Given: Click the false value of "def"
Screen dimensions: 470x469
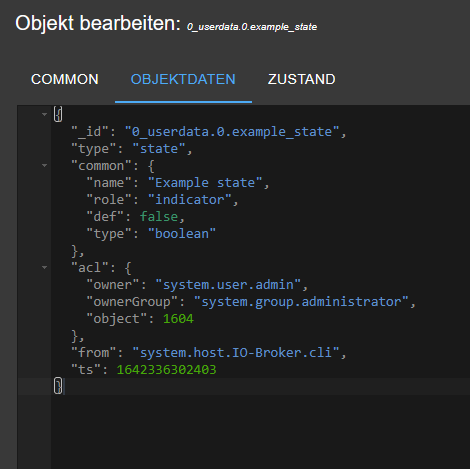Looking at the screenshot, I should pyautogui.click(x=159, y=217).
